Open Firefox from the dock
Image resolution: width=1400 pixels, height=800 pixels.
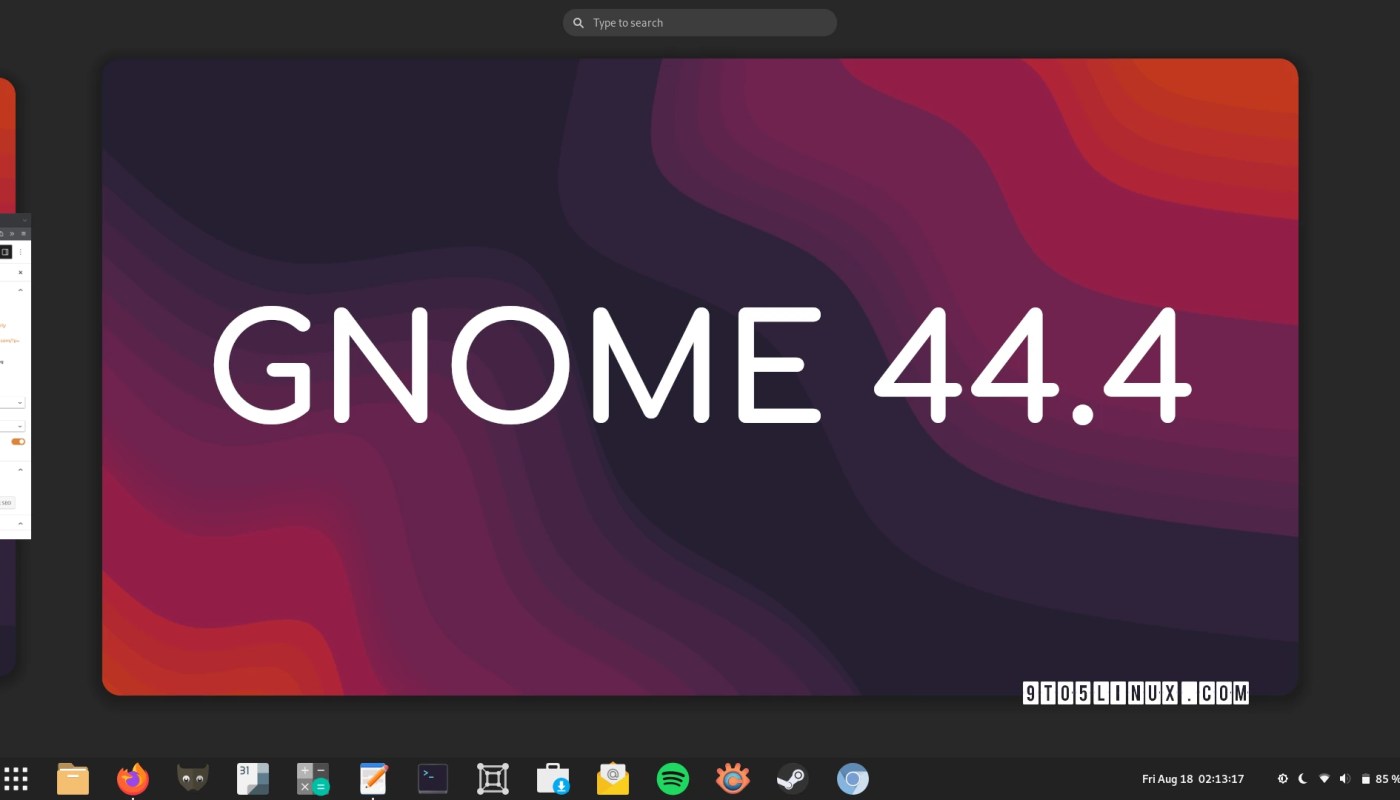click(x=133, y=779)
